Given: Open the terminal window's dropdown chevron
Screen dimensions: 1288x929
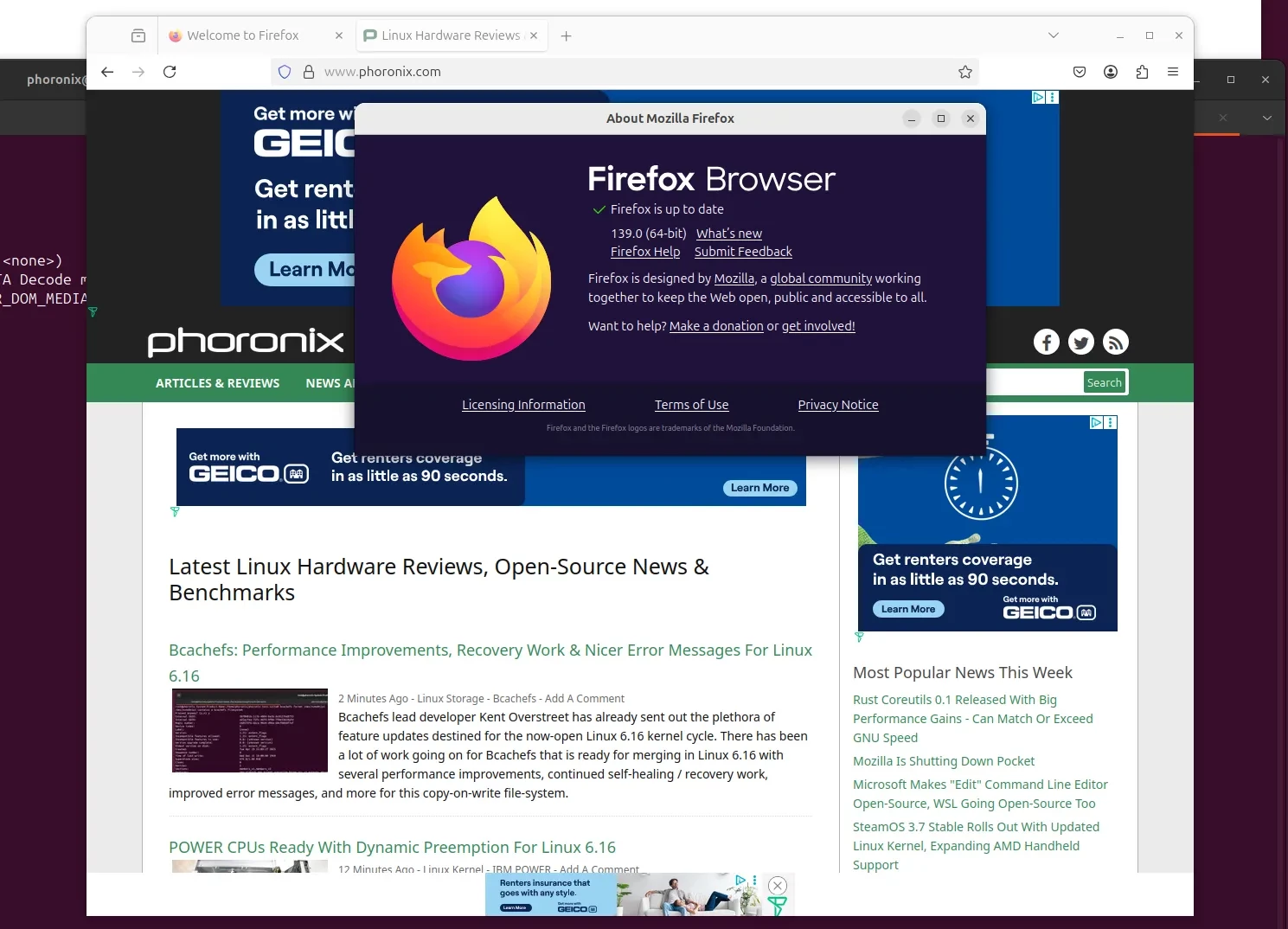Looking at the screenshot, I should pos(1266,118).
